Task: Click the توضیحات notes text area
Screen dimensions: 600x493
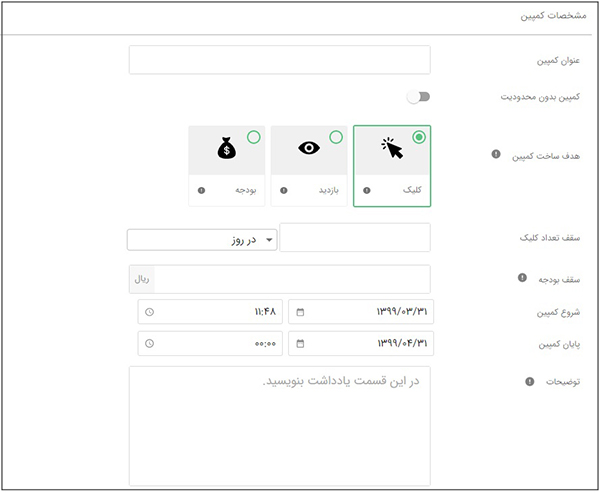Action: 280,425
